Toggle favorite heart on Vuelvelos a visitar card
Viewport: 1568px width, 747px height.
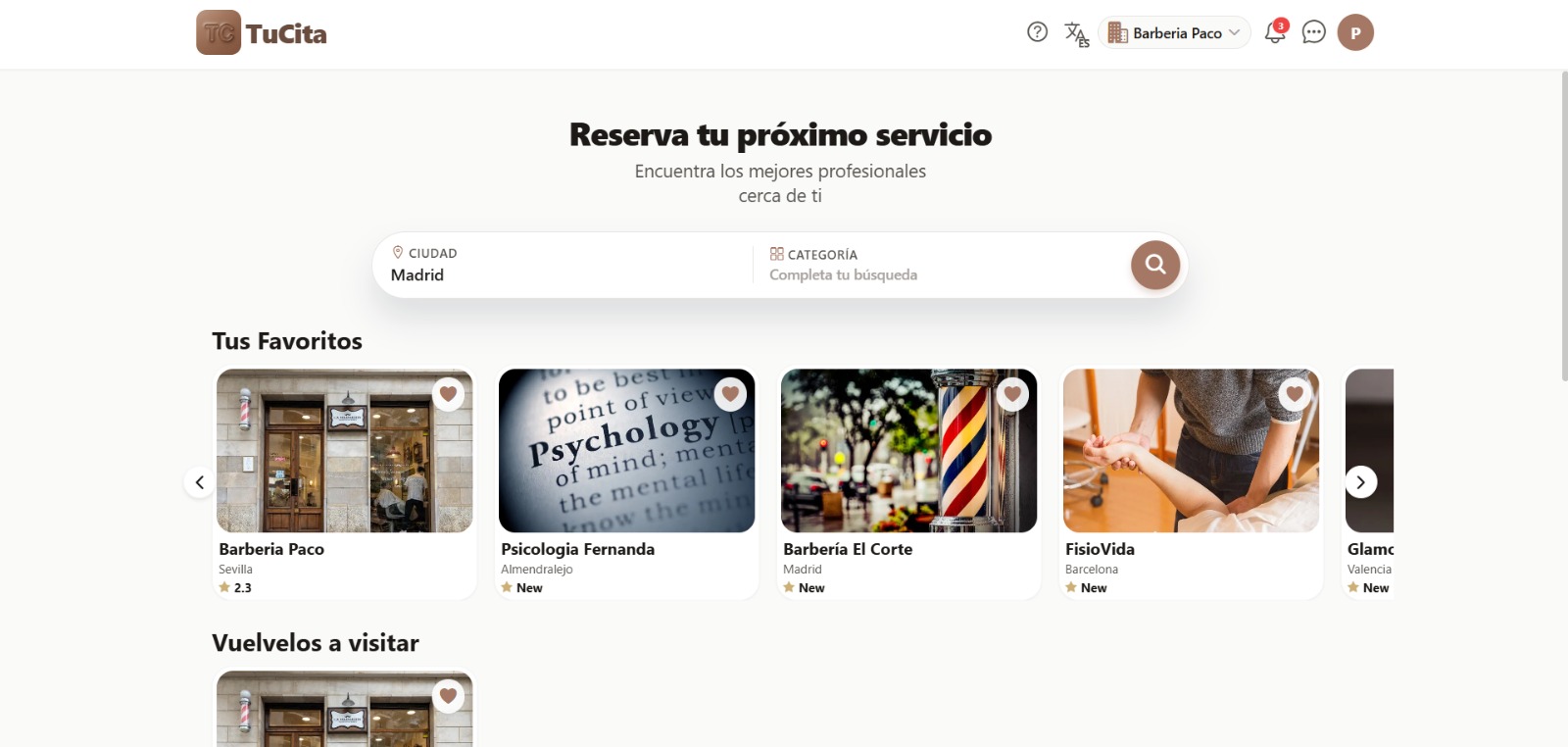tap(448, 696)
